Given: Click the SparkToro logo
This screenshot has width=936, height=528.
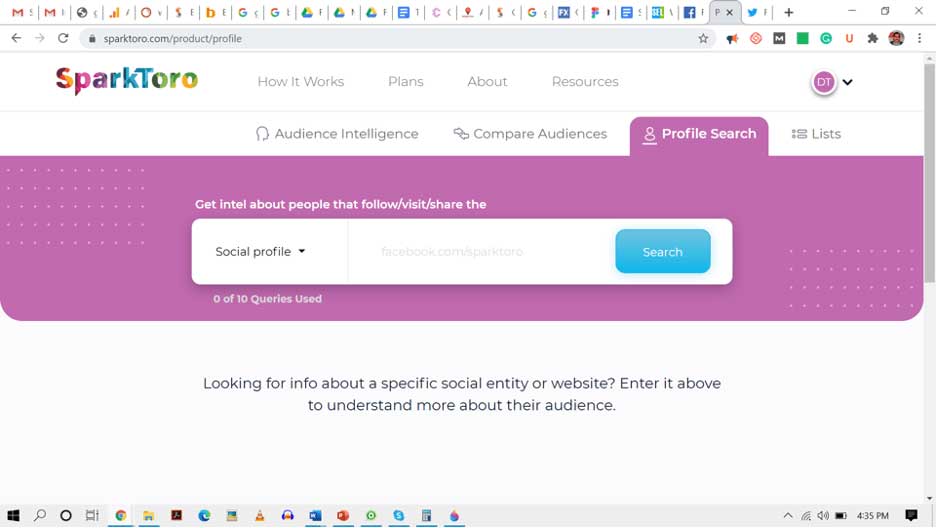Looking at the screenshot, I should click(127, 80).
